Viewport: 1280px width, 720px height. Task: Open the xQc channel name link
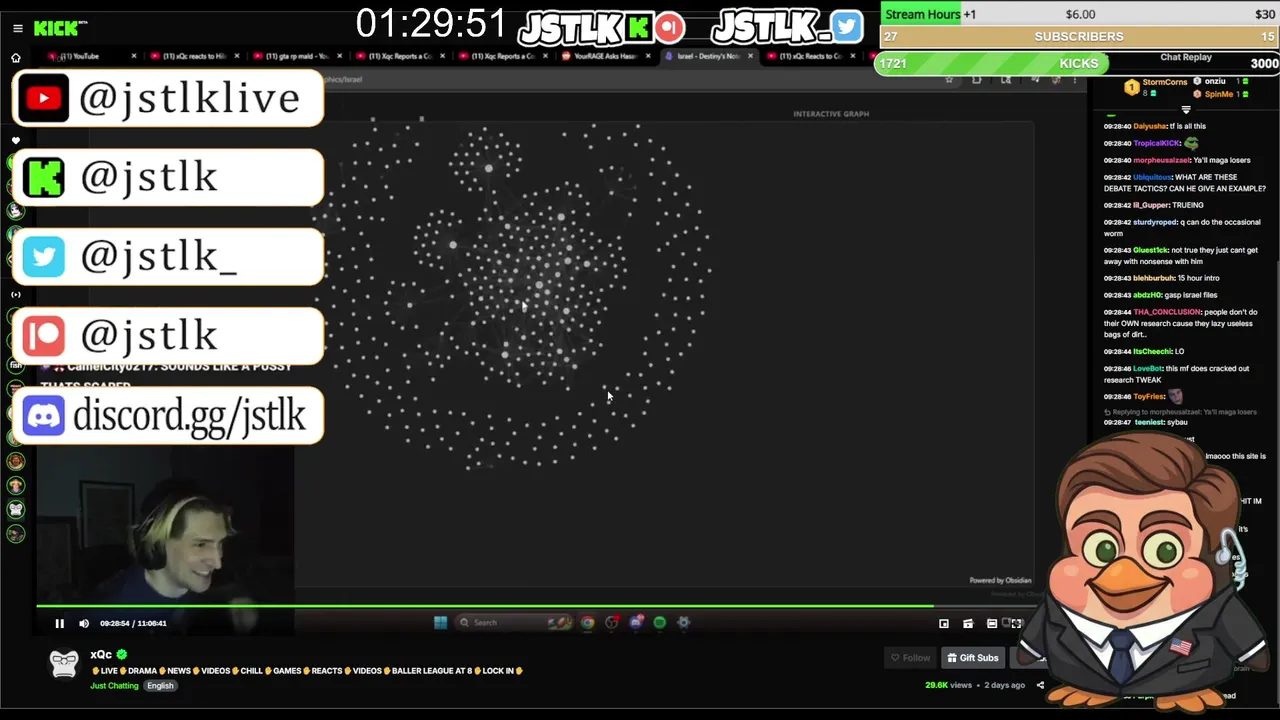[x=100, y=655]
